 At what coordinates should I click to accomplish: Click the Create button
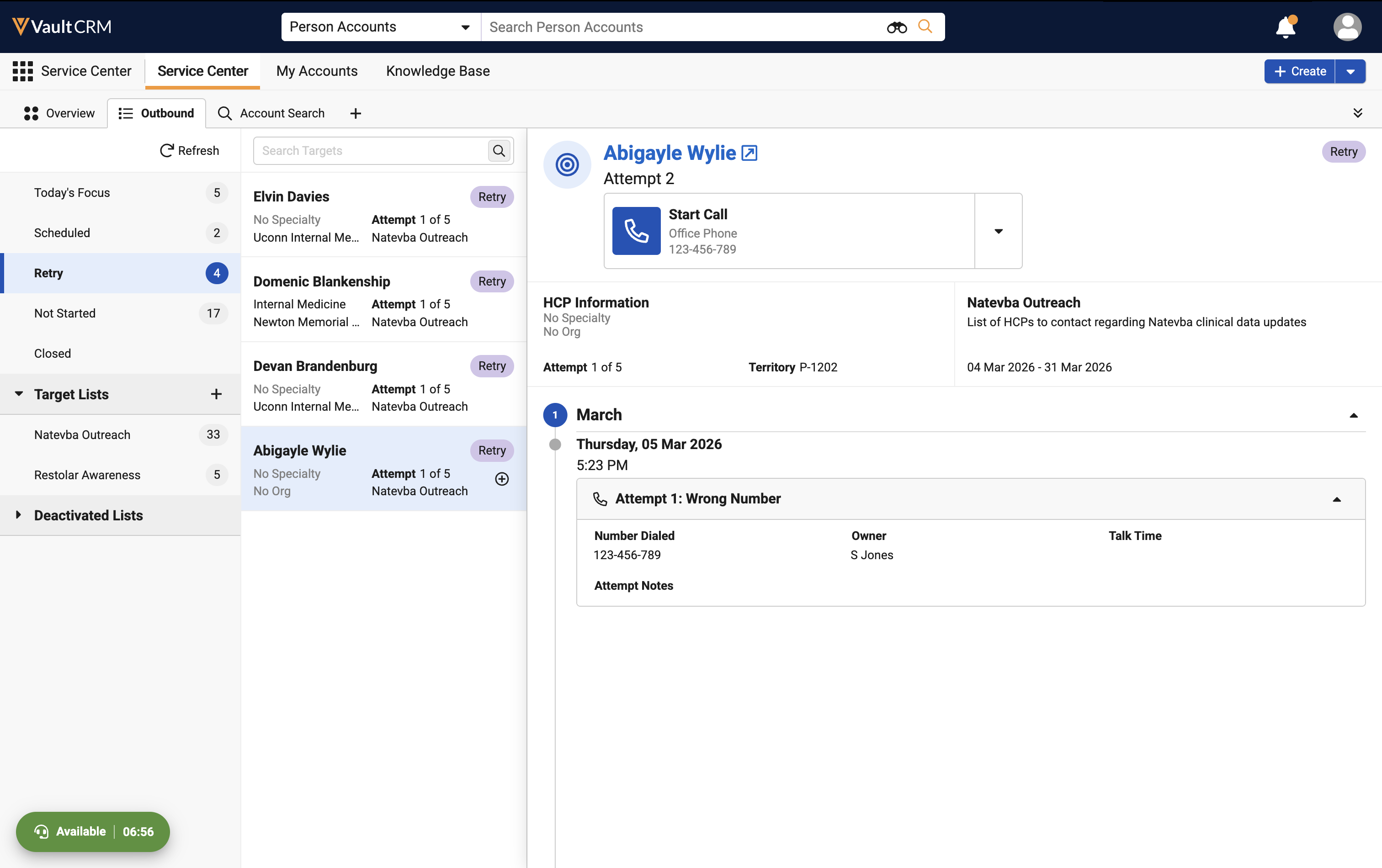(x=1299, y=72)
